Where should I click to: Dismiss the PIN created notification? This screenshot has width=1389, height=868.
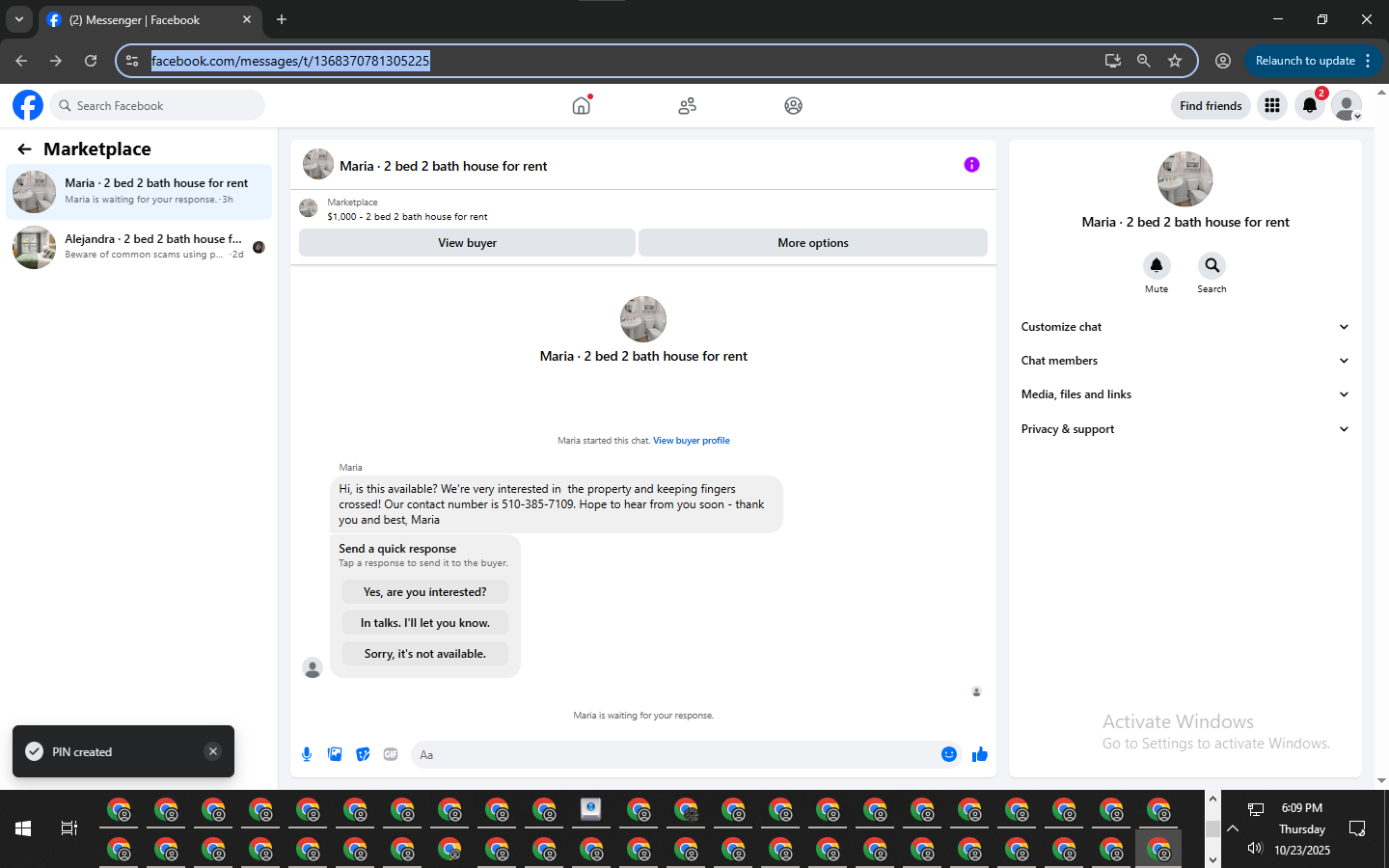pyautogui.click(x=213, y=751)
